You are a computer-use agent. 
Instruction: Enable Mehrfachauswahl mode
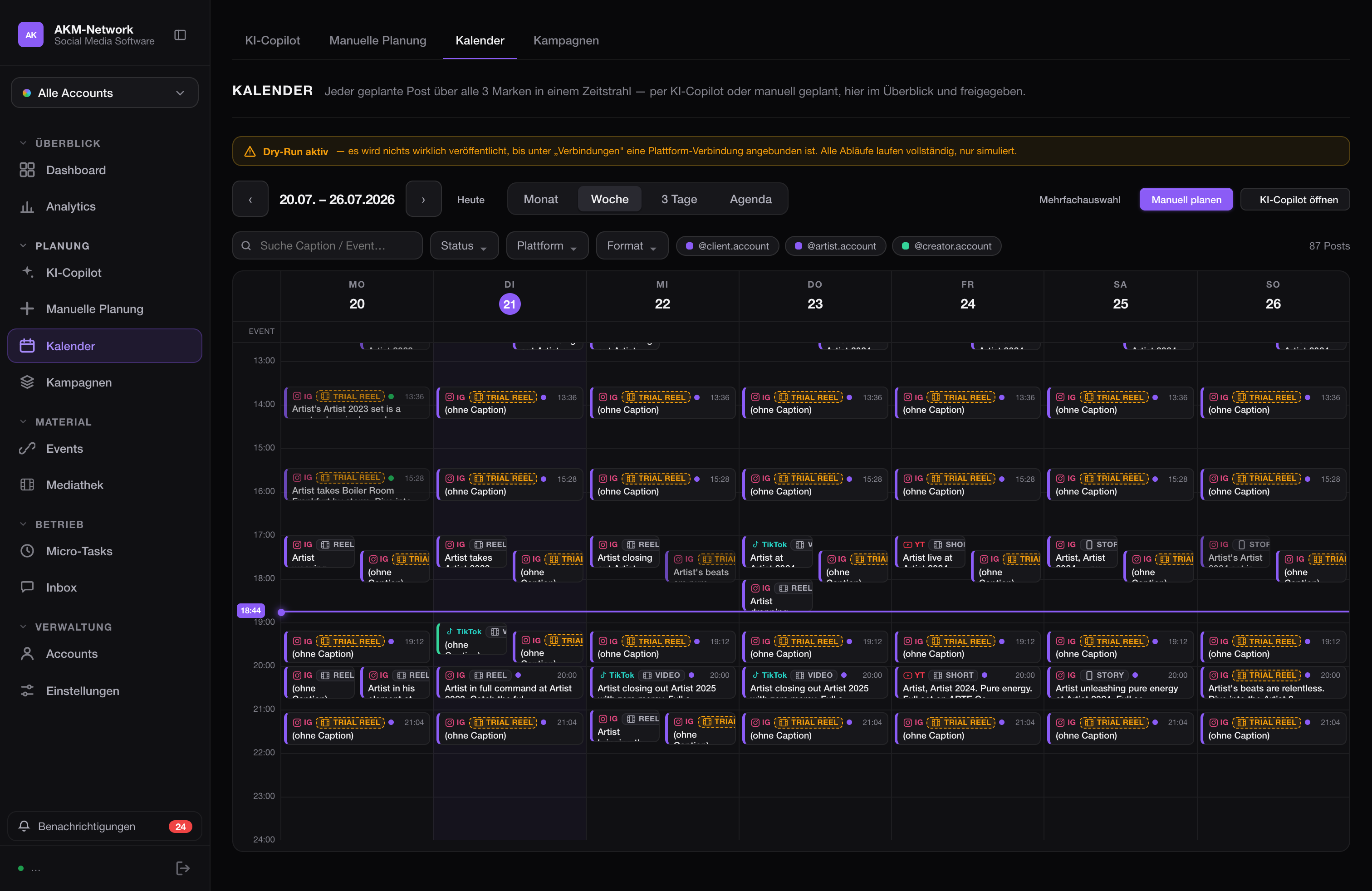pos(1080,200)
